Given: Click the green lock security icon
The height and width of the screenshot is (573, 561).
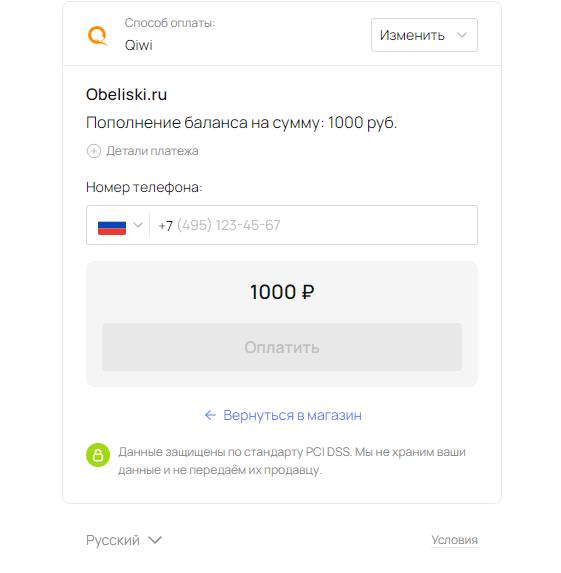Looking at the screenshot, I should (98, 455).
